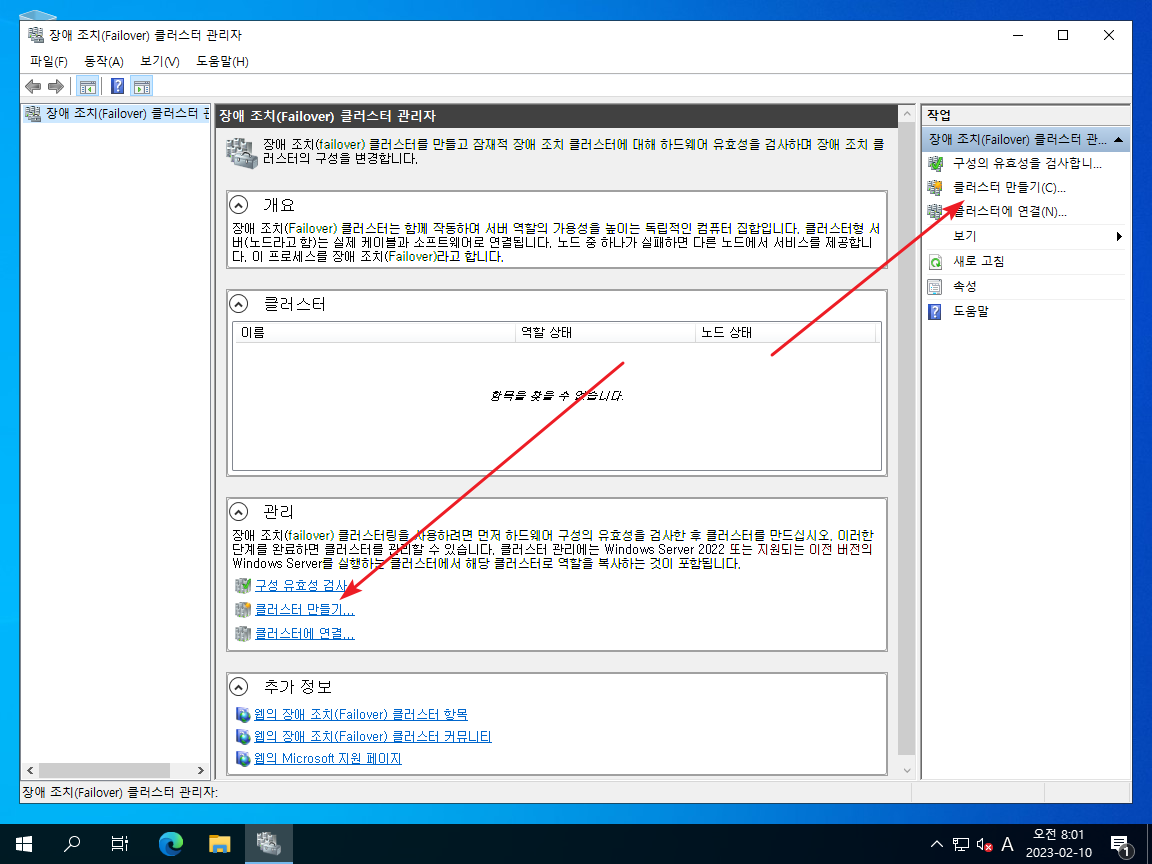1152x864 pixels.
Task: Click globe icon beside 클러스터 커뮤니티 link
Action: point(243,736)
